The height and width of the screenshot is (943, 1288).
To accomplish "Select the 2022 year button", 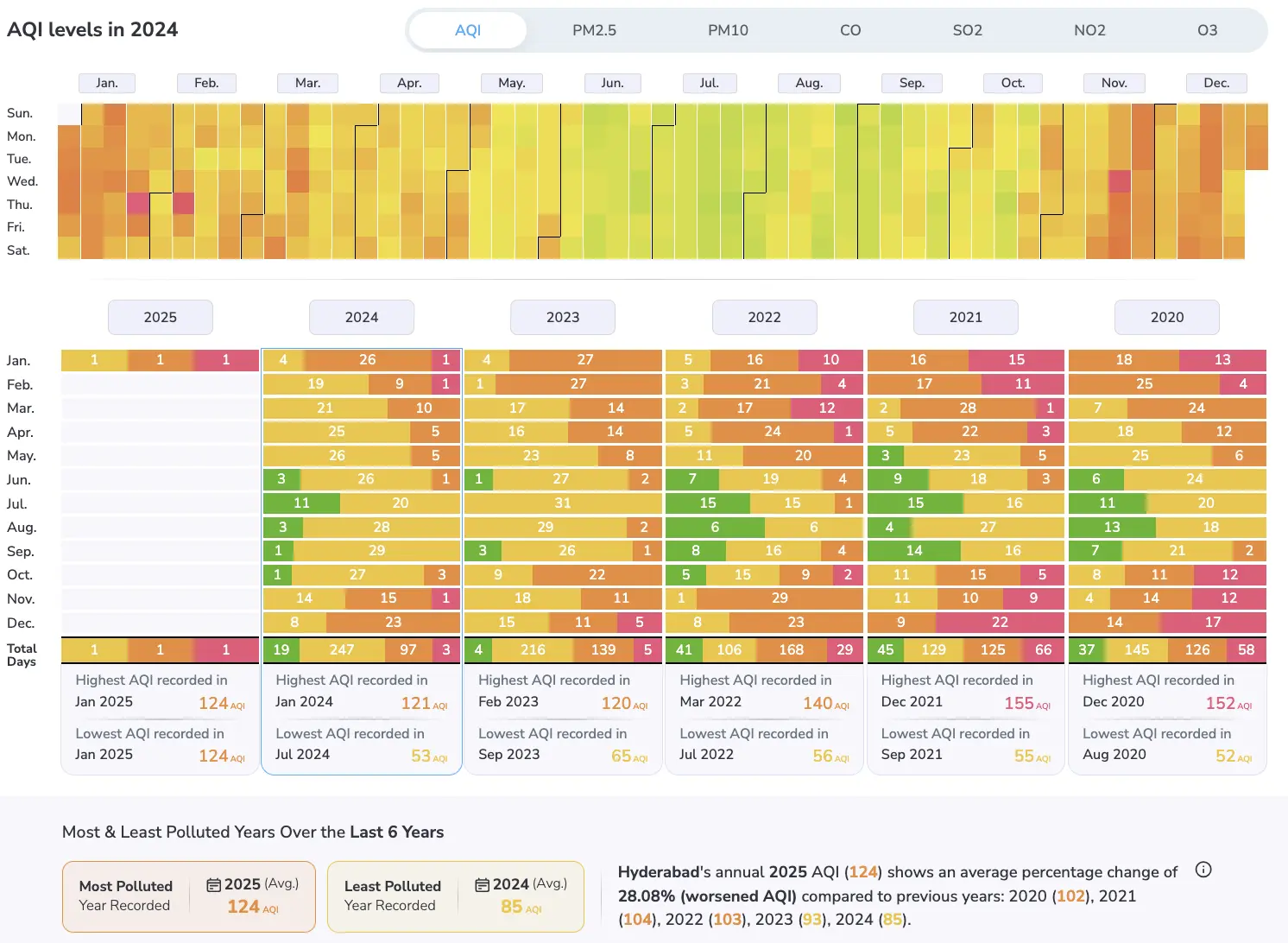I will [x=765, y=317].
